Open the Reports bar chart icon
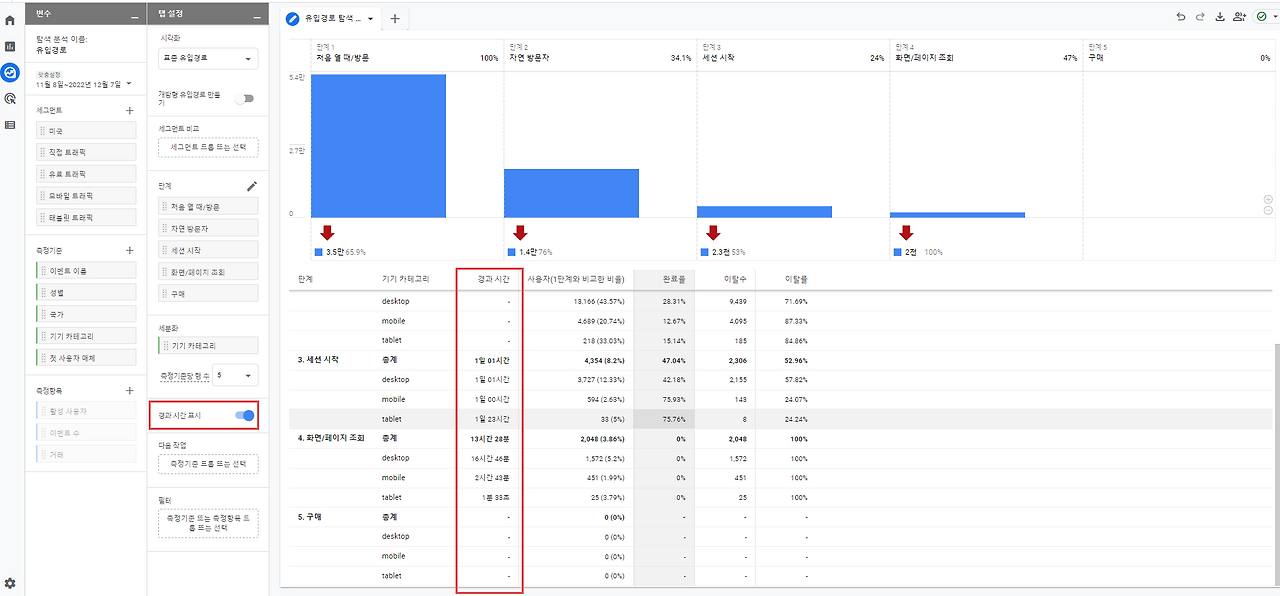This screenshot has height=596, width=1280. (x=10, y=46)
